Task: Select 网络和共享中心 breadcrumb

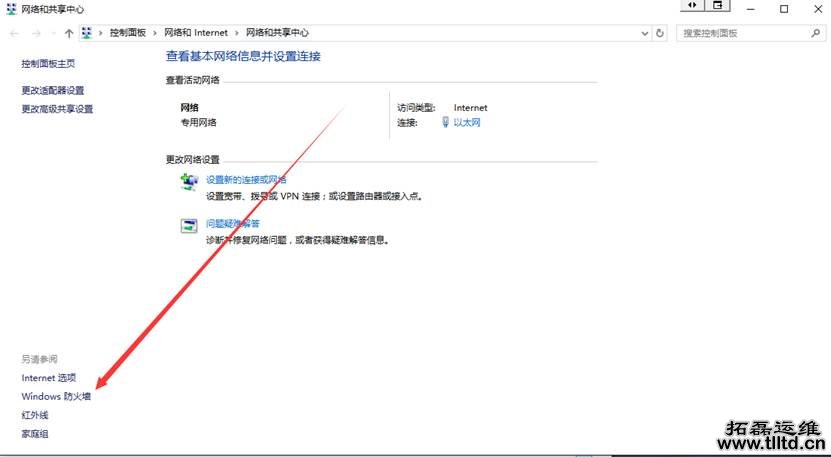Action: (277, 33)
